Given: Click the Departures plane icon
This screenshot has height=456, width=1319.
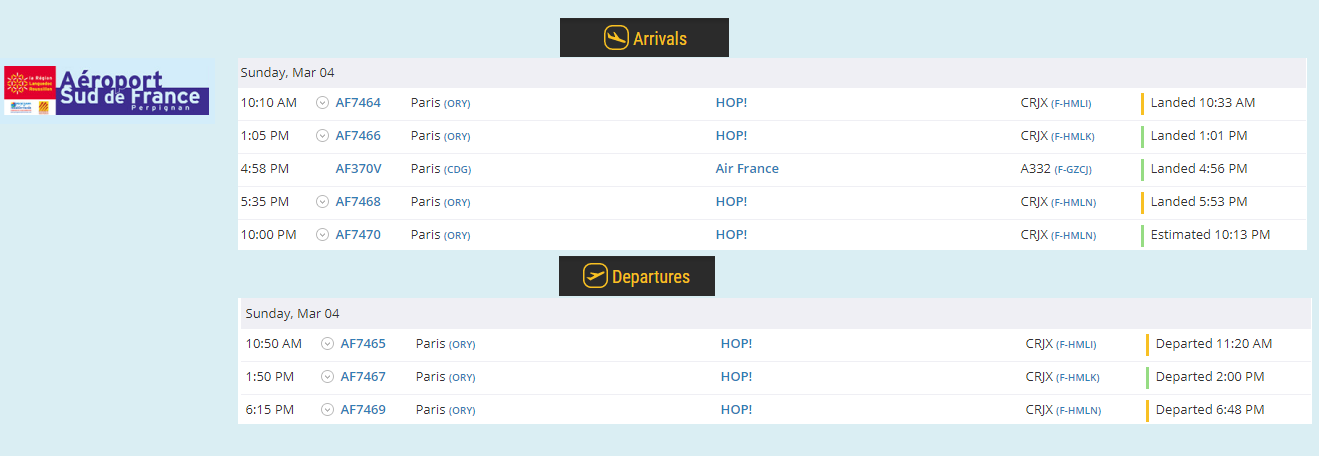Looking at the screenshot, I should click(x=596, y=276).
